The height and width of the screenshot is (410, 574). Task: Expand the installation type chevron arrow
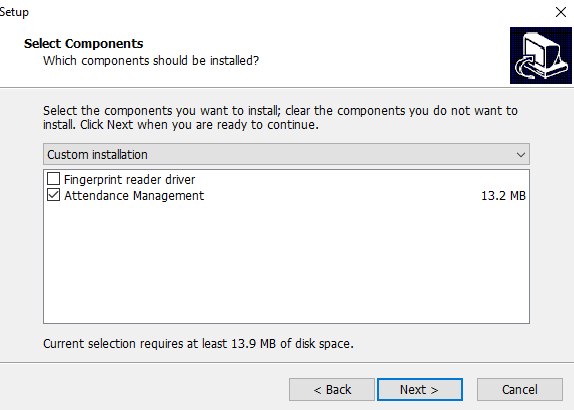(x=521, y=155)
